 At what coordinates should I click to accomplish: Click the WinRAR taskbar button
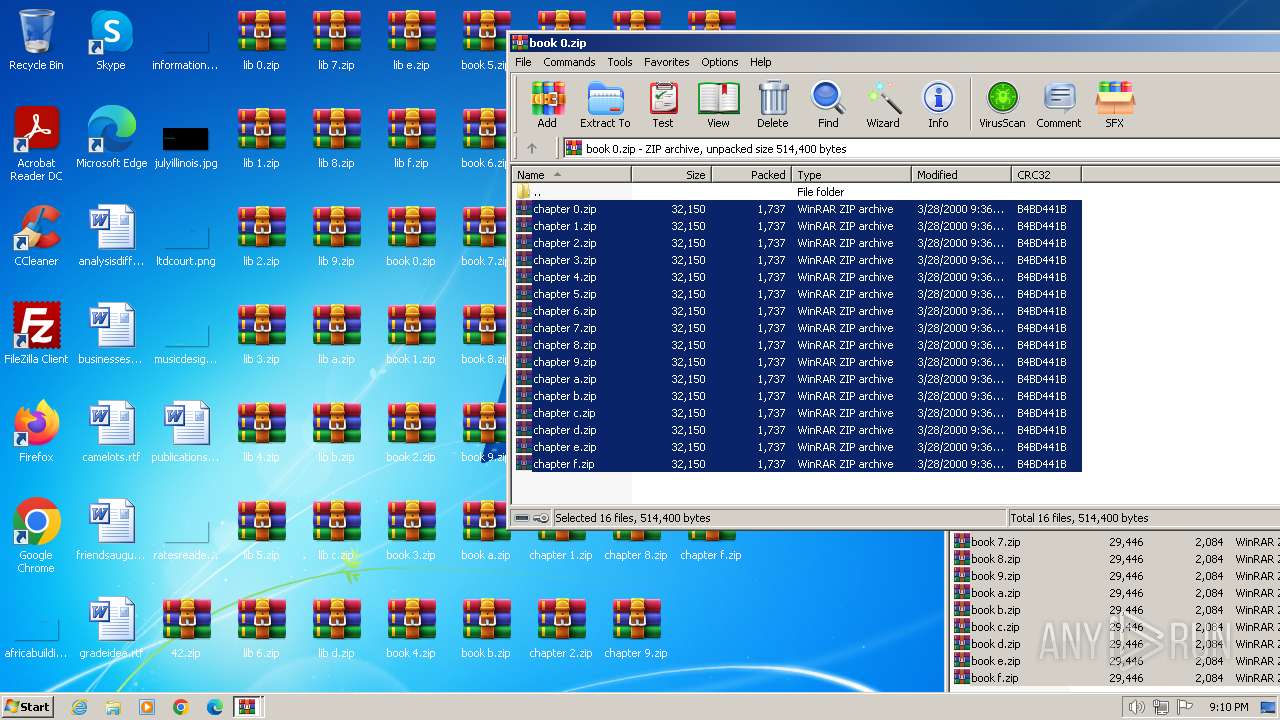[x=248, y=707]
